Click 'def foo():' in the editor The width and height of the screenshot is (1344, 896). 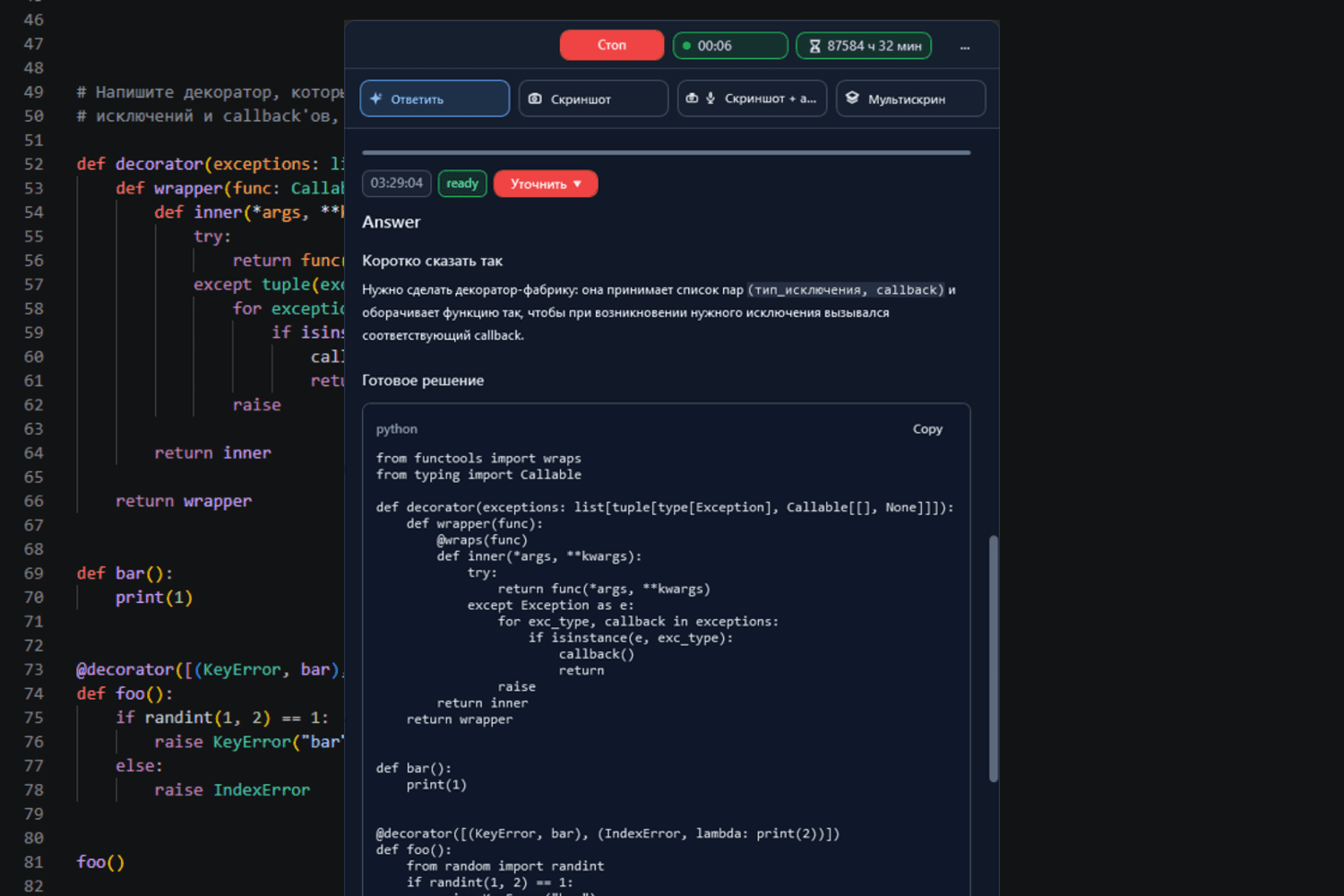point(125,694)
